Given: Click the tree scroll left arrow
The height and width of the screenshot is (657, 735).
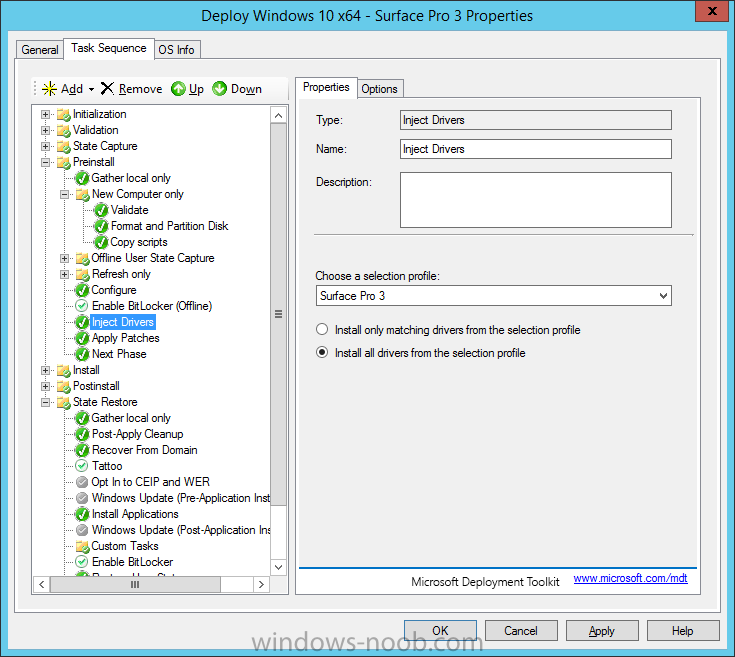Looking at the screenshot, I should pos(42,584).
